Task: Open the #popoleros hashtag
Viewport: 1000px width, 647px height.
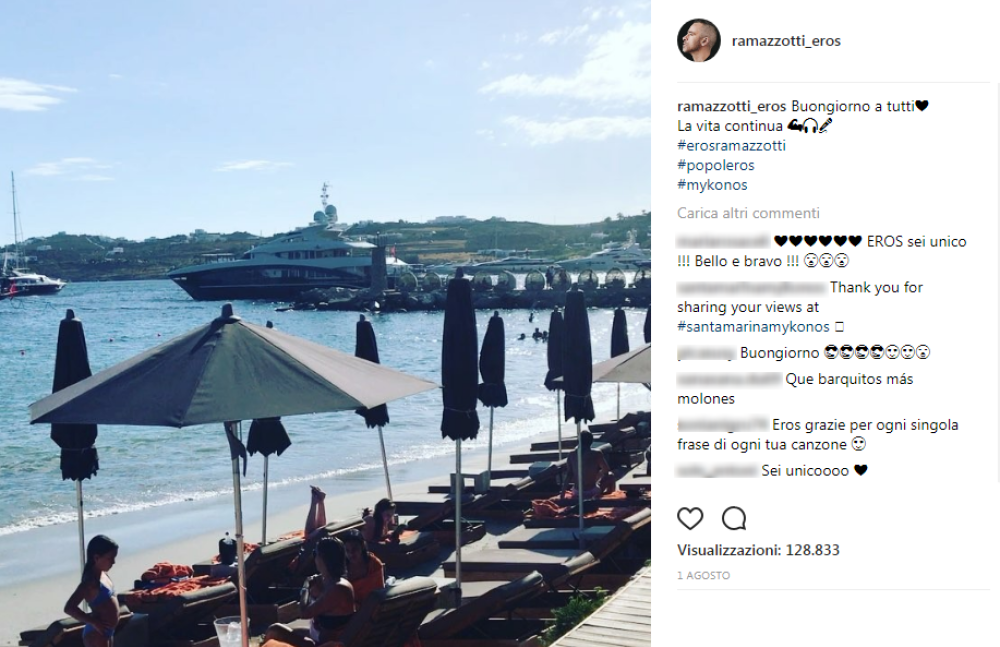Action: tap(716, 165)
